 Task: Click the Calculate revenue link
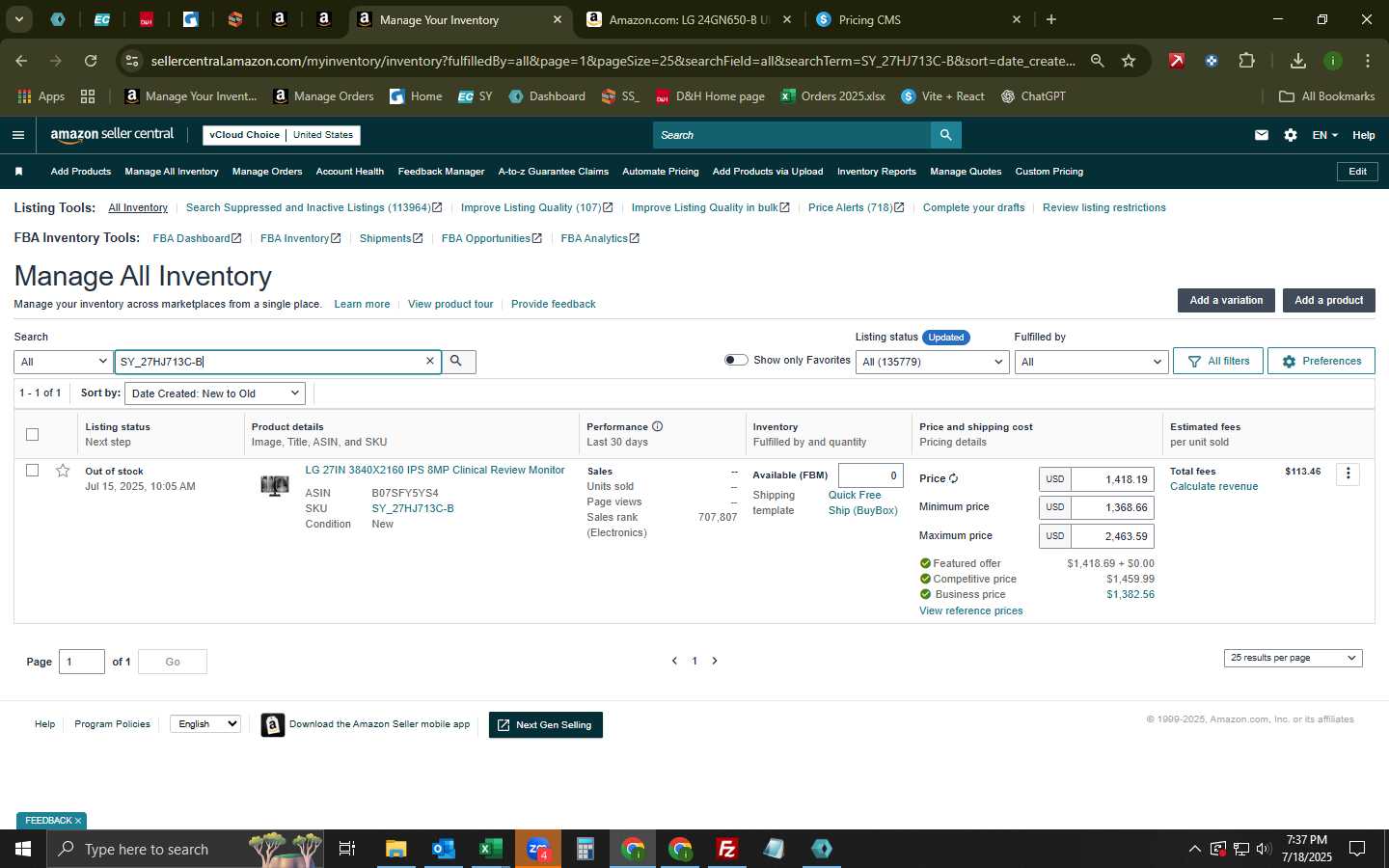(1213, 486)
